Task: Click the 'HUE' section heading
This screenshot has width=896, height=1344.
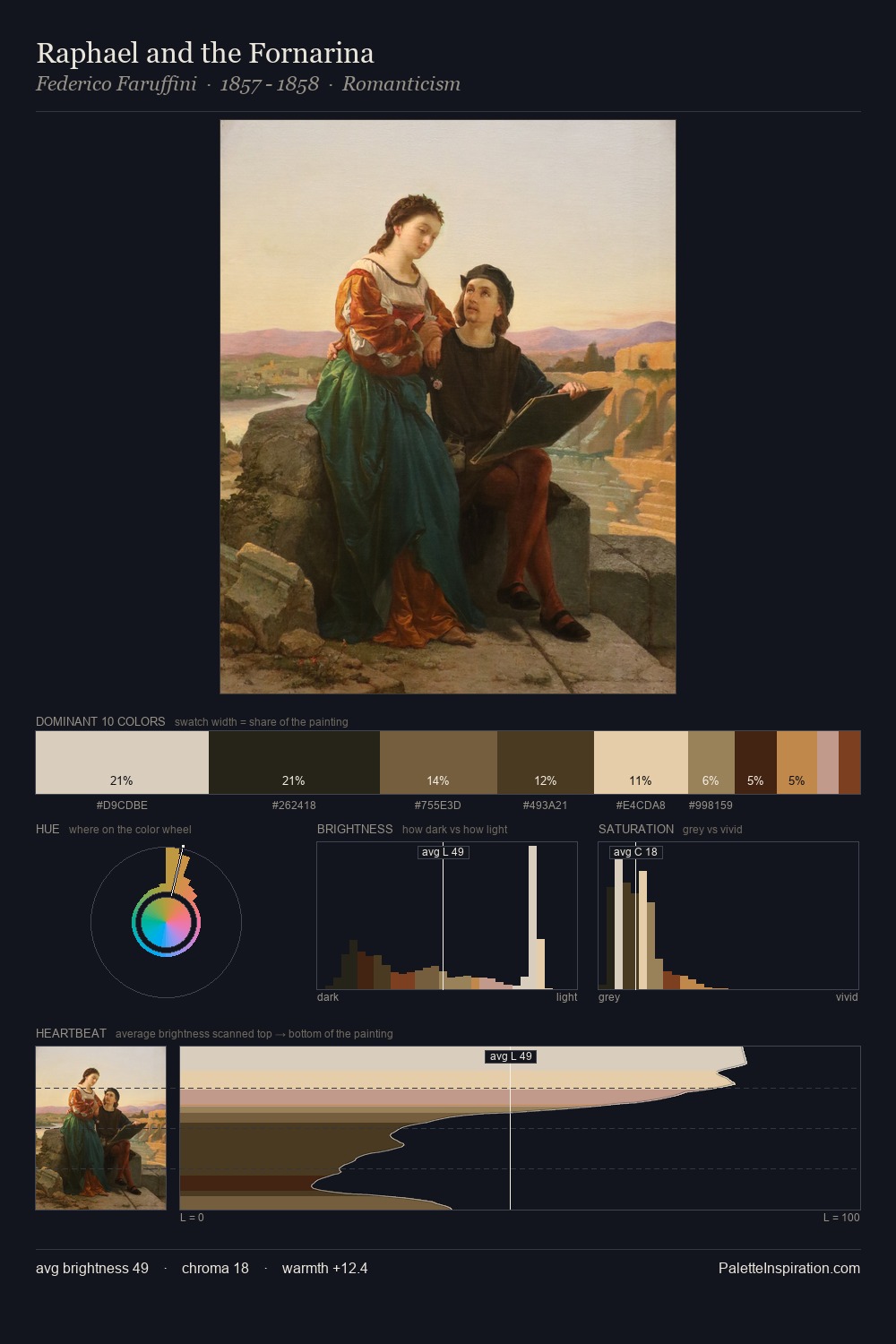Action: pyautogui.click(x=47, y=829)
